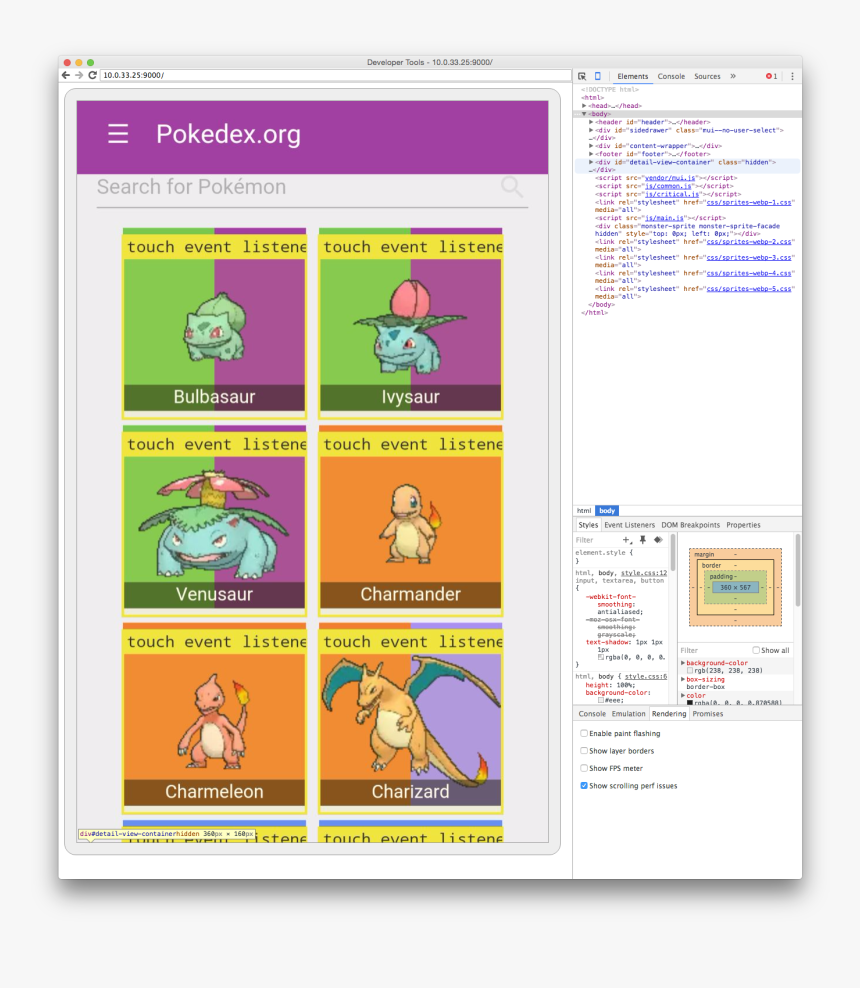Expand the footer element node

point(591,154)
